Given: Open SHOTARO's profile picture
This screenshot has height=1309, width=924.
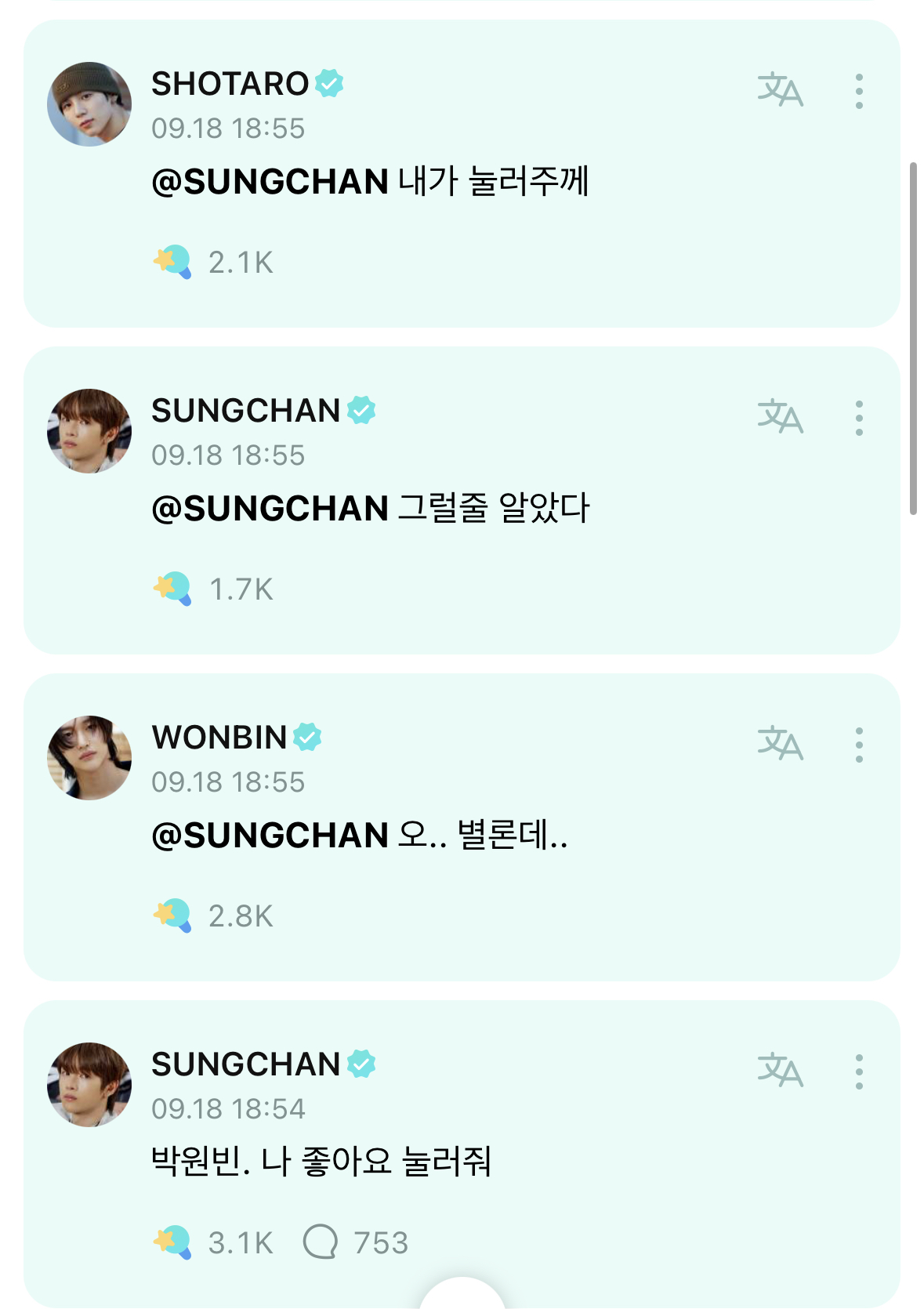Looking at the screenshot, I should [89, 104].
